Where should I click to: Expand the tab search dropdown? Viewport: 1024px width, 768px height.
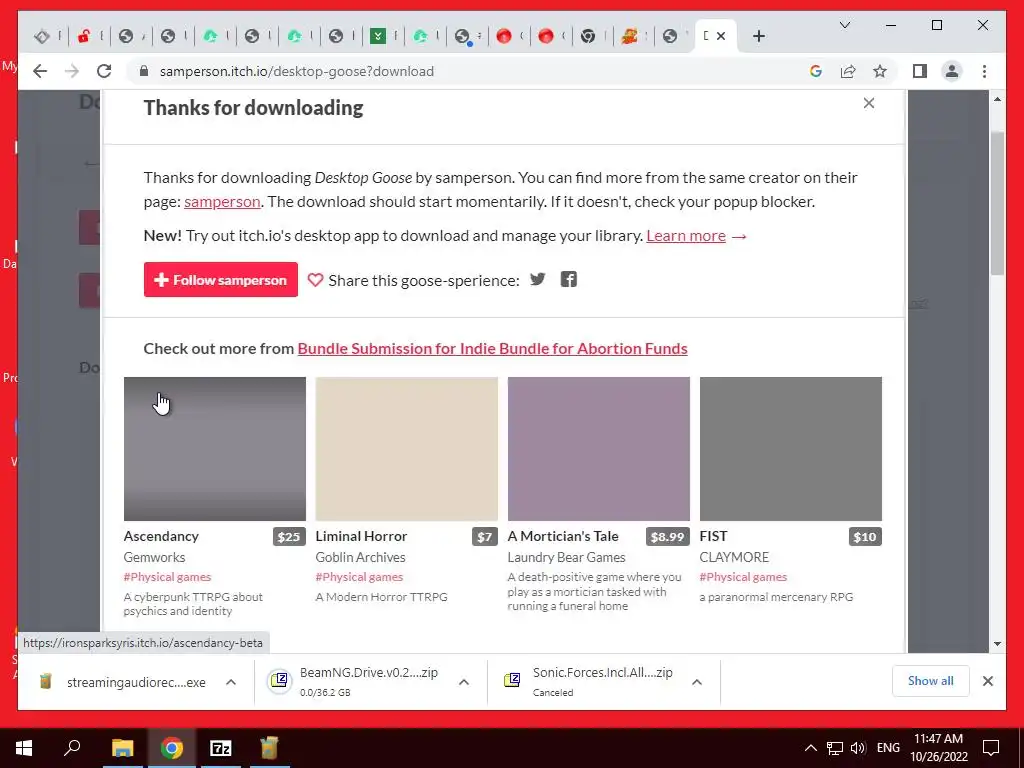pos(844,25)
